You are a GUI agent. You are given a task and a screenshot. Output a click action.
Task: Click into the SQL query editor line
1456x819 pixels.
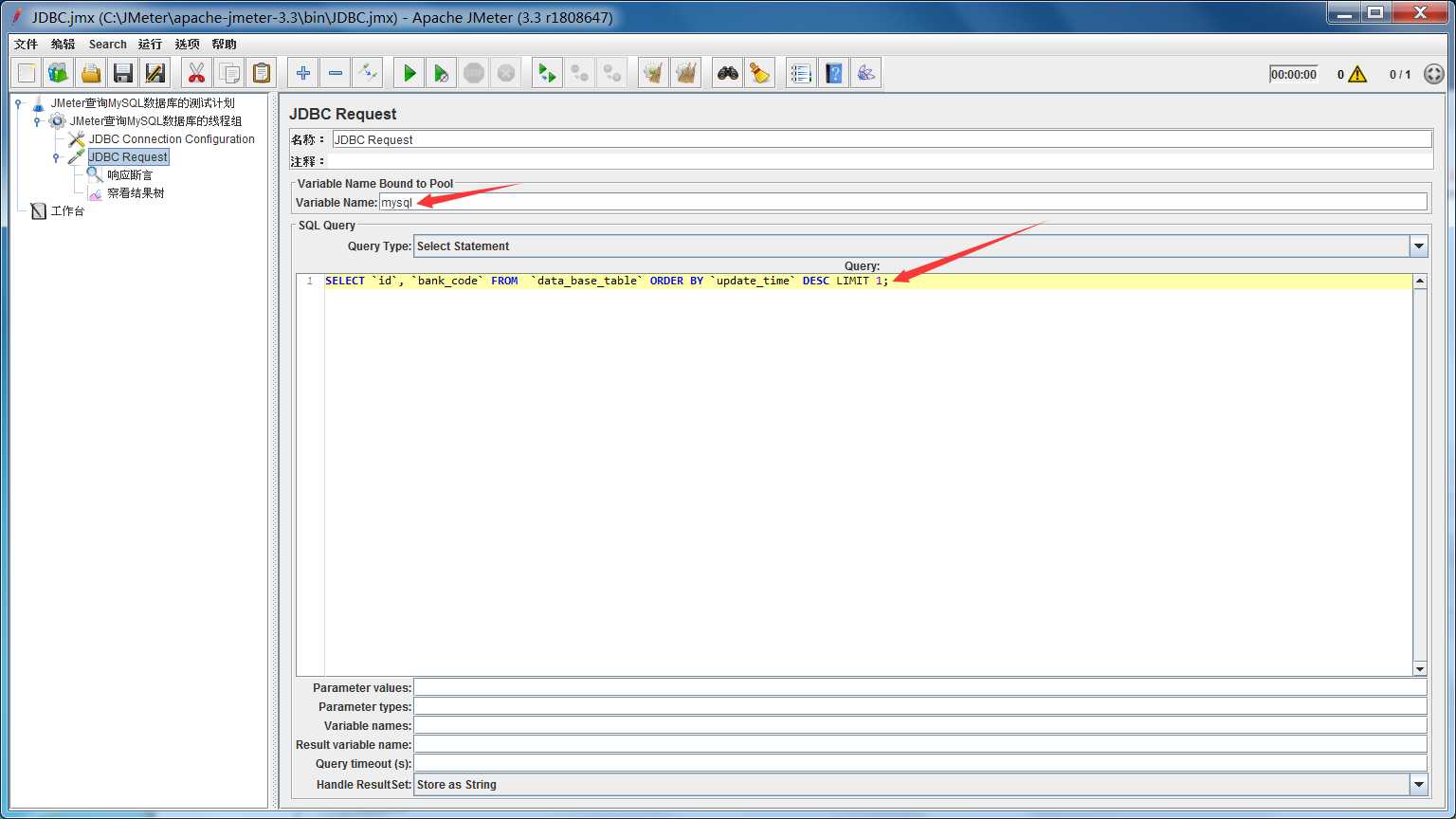868,282
